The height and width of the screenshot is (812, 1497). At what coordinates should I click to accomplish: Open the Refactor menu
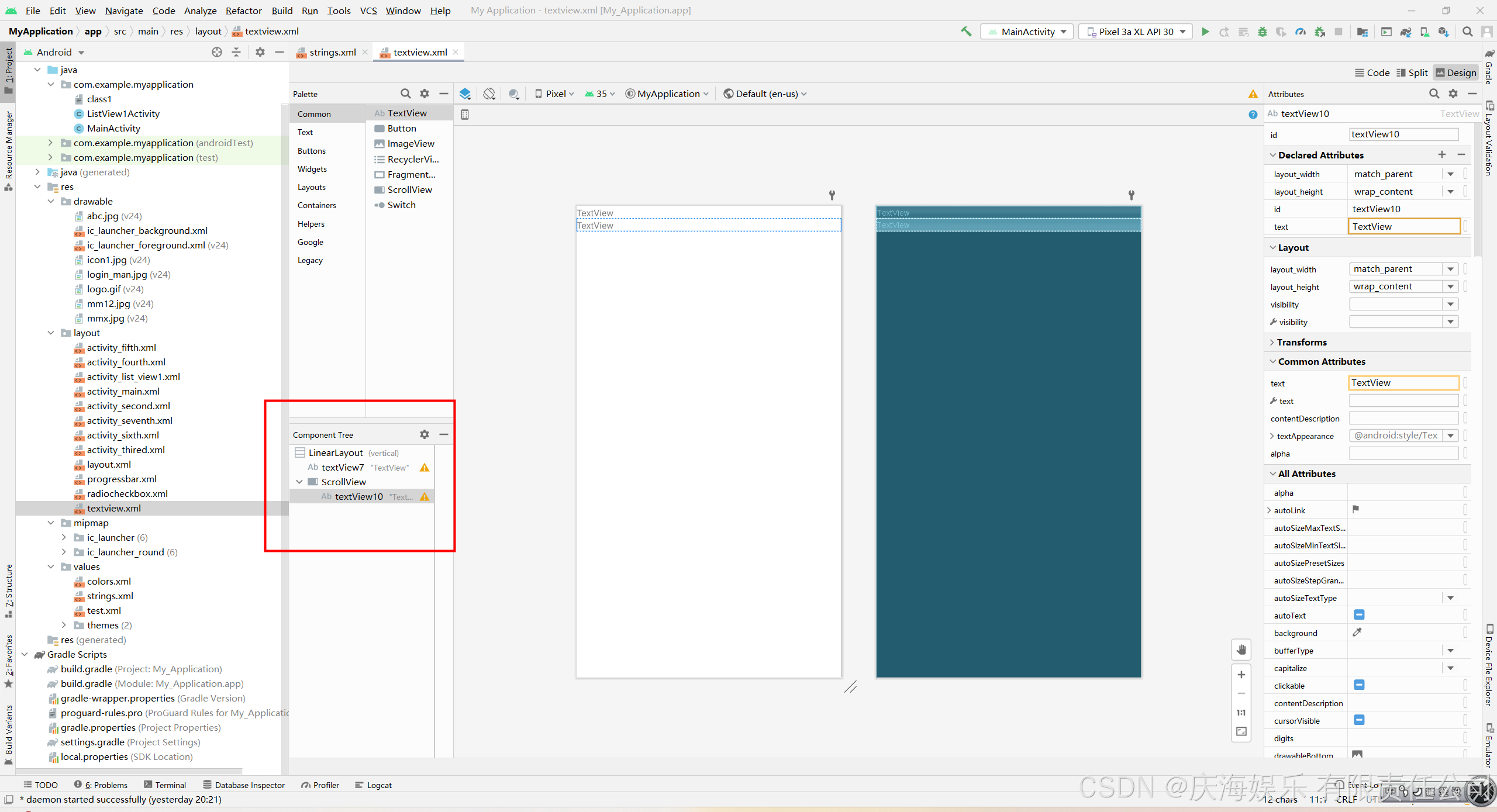click(x=243, y=11)
